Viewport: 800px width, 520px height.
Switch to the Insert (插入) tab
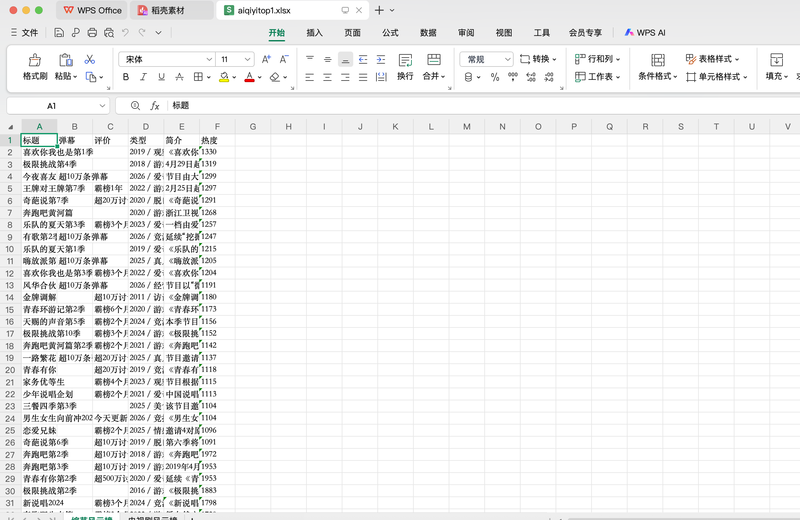click(x=314, y=33)
